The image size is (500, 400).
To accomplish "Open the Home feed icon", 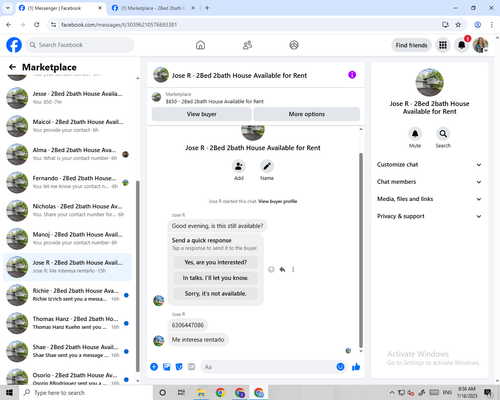I will 200,45.
